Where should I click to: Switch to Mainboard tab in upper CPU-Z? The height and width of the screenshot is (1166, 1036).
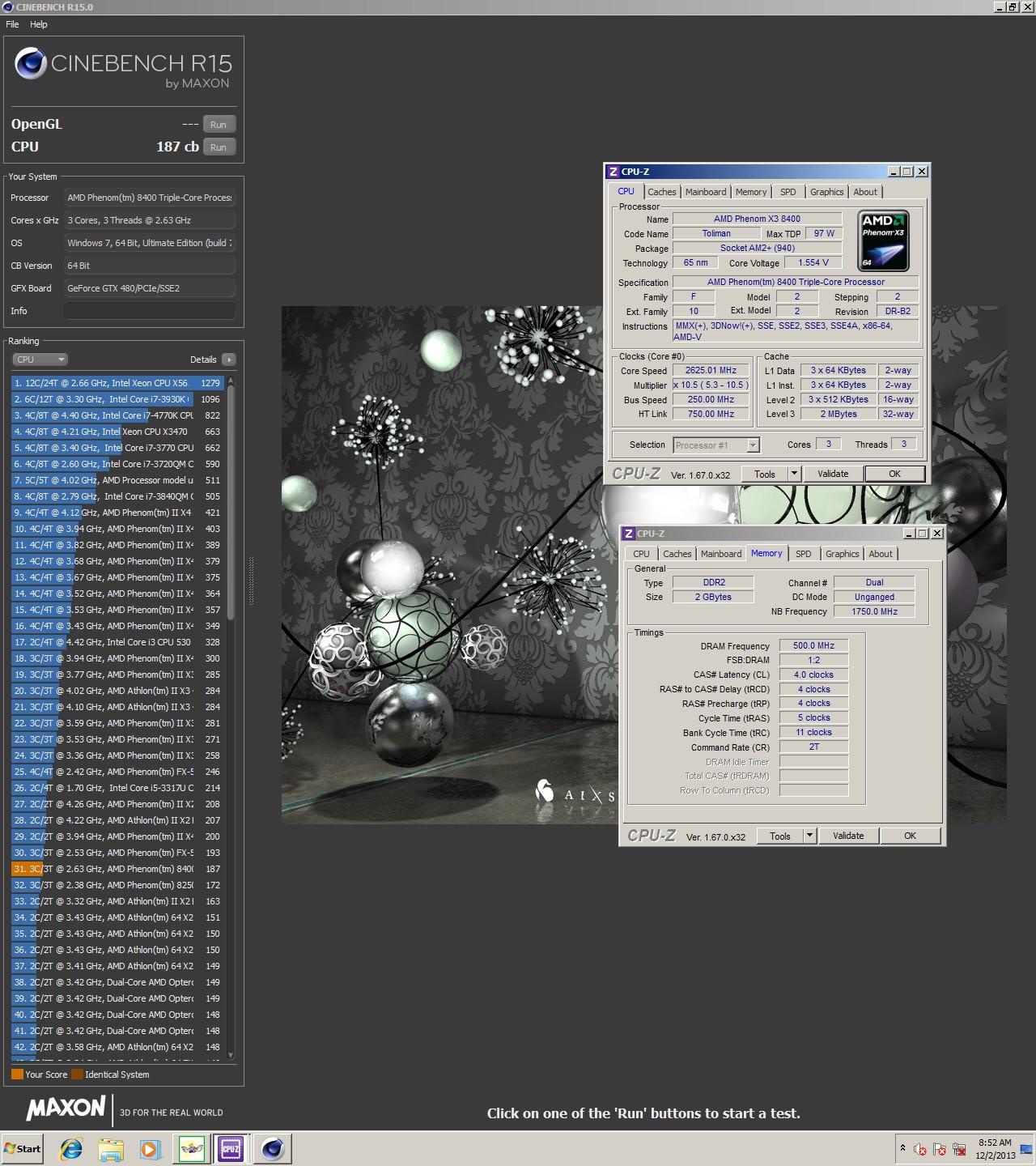[x=706, y=192]
